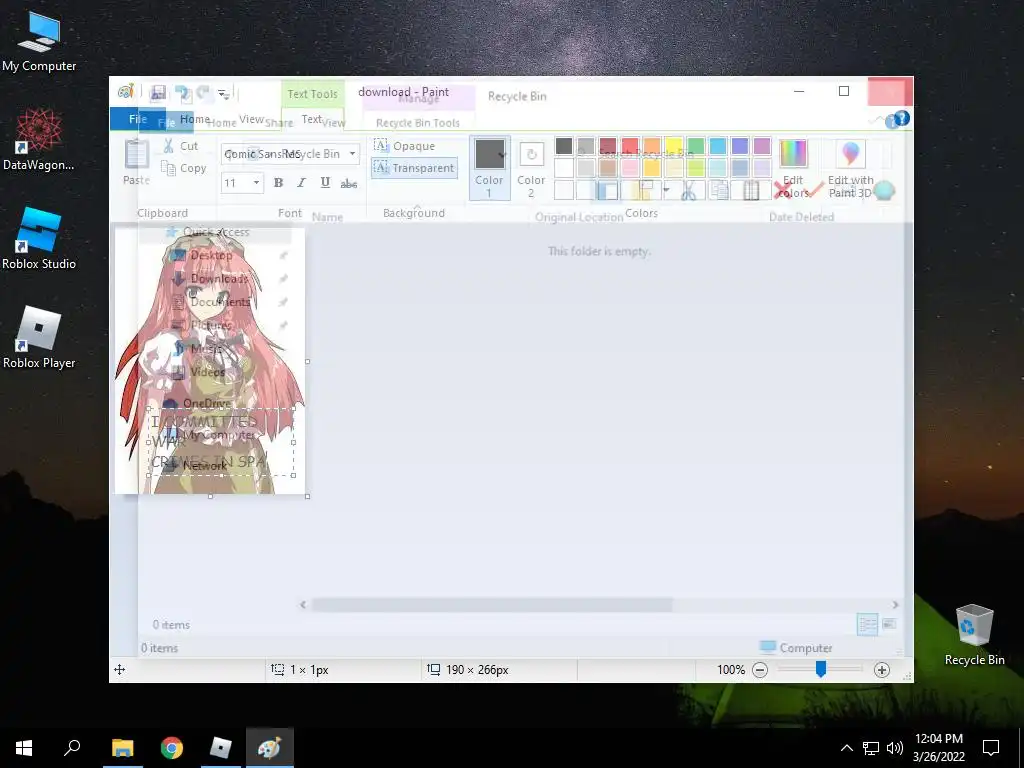Open Recycle Bin Tools tab in Recycle Bin window

(x=418, y=123)
